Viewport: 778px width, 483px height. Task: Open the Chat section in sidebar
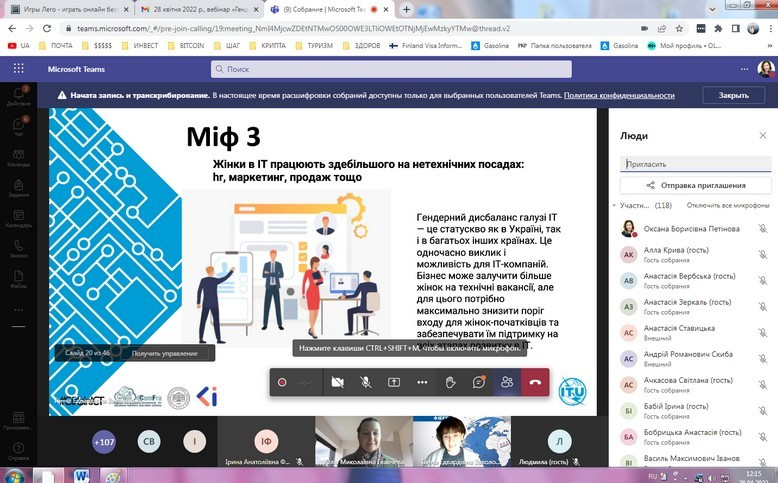pos(18,126)
